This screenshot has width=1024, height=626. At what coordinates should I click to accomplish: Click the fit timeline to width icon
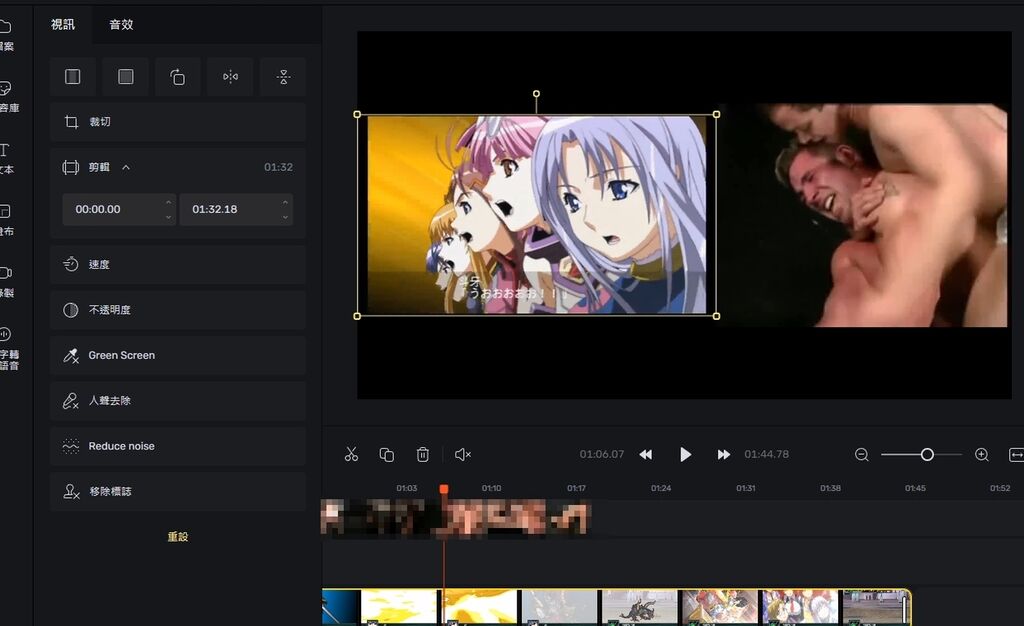[x=1016, y=454]
